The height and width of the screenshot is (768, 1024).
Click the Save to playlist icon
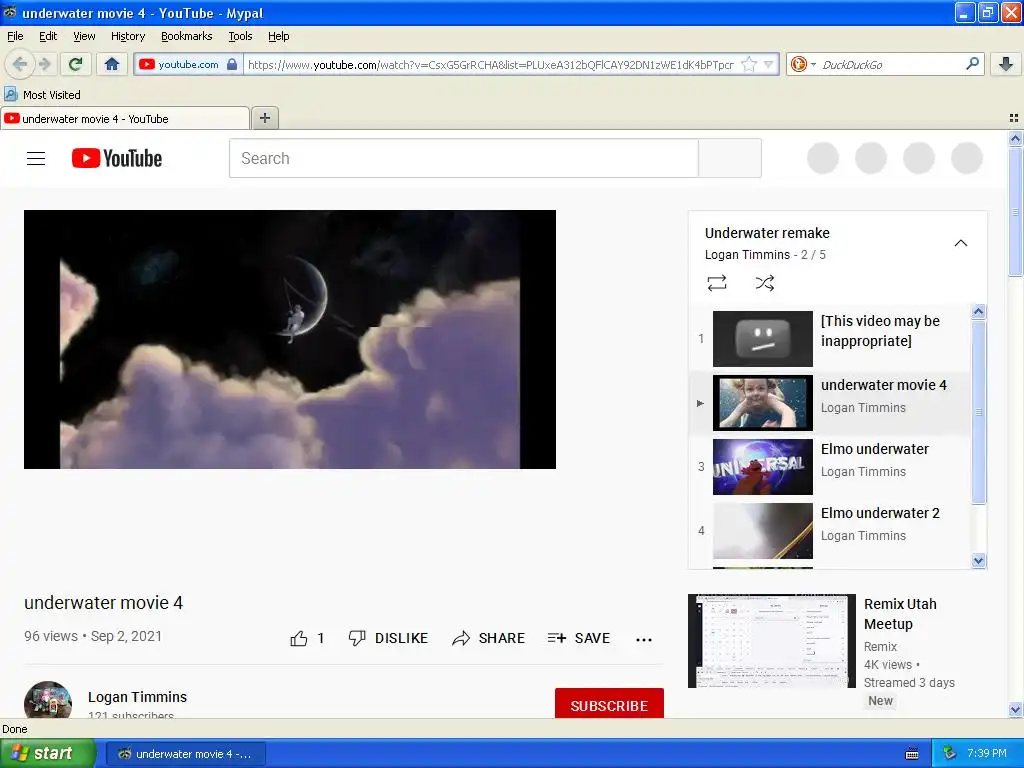click(x=556, y=638)
